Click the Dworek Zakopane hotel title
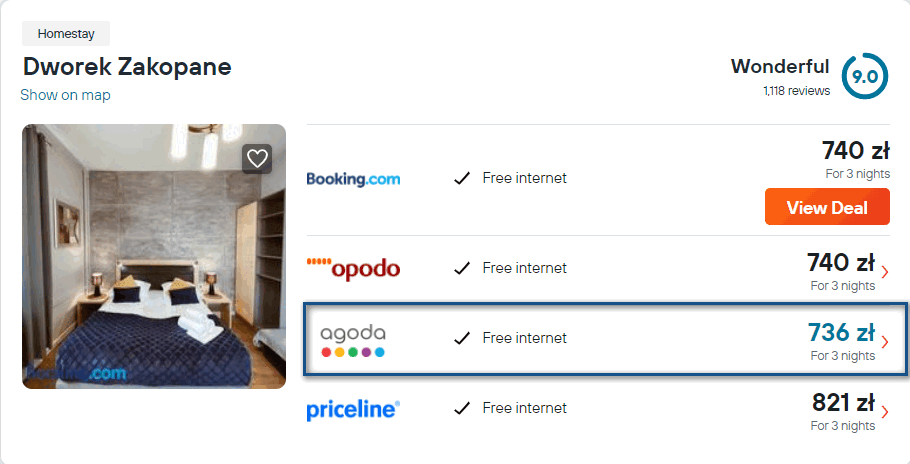The image size is (910, 464). (x=127, y=67)
